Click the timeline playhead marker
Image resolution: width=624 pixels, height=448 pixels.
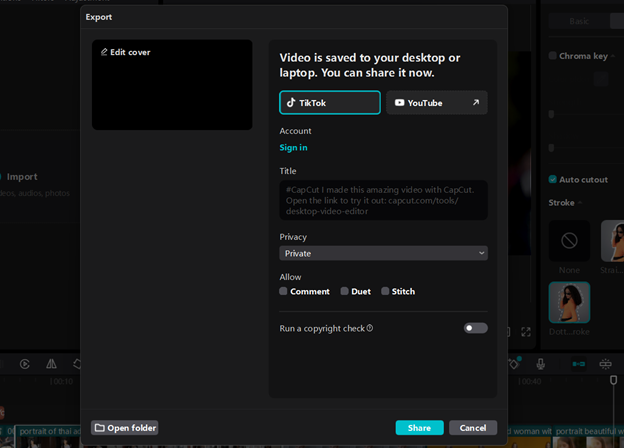coord(613,380)
